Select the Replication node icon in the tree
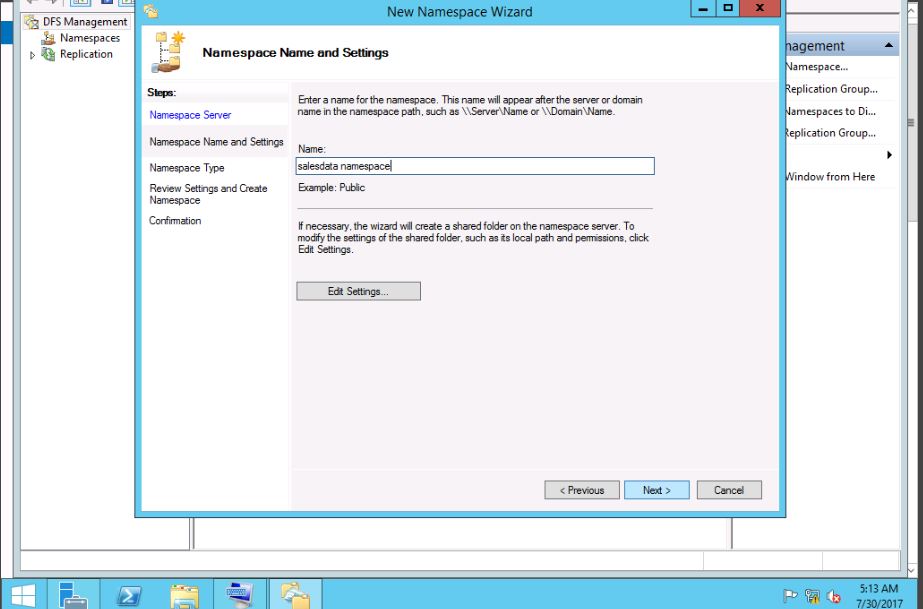923x609 pixels. pos(48,54)
